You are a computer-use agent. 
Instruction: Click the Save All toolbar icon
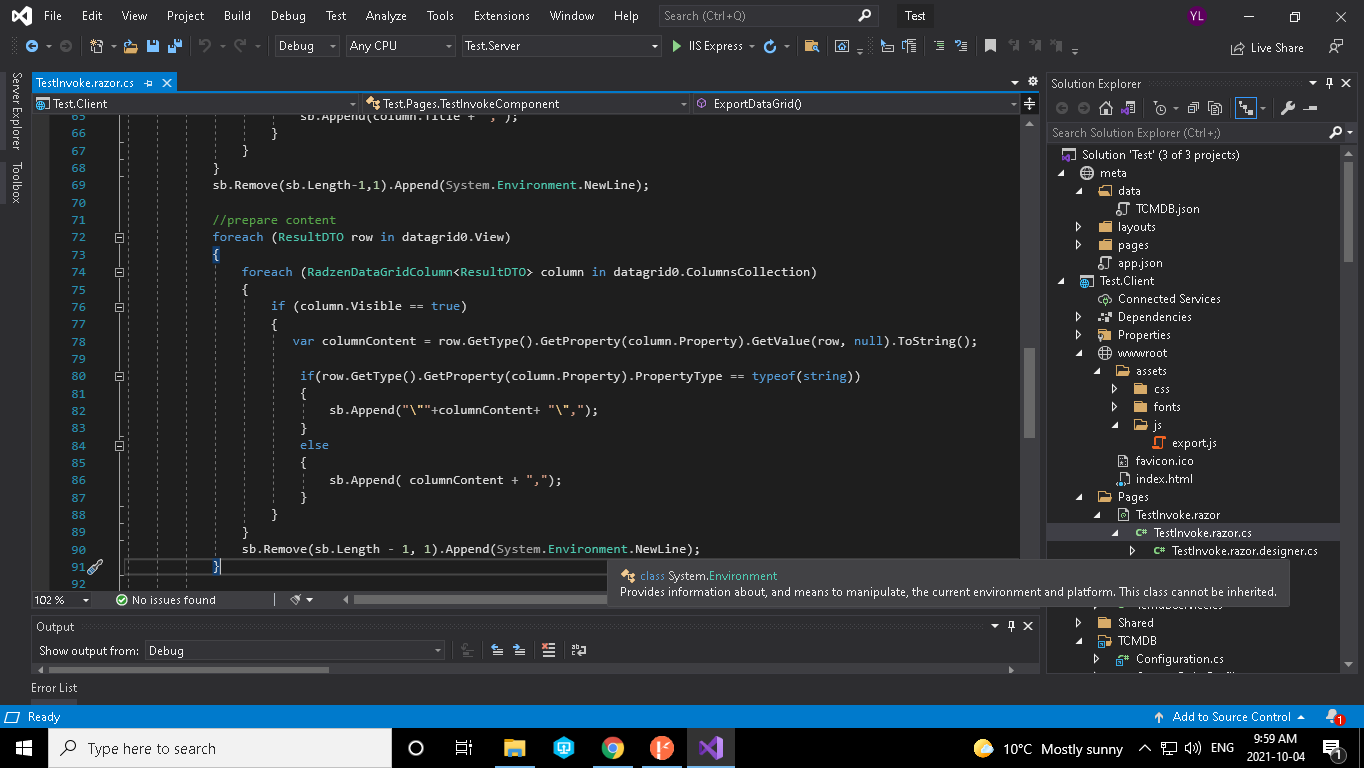175,45
